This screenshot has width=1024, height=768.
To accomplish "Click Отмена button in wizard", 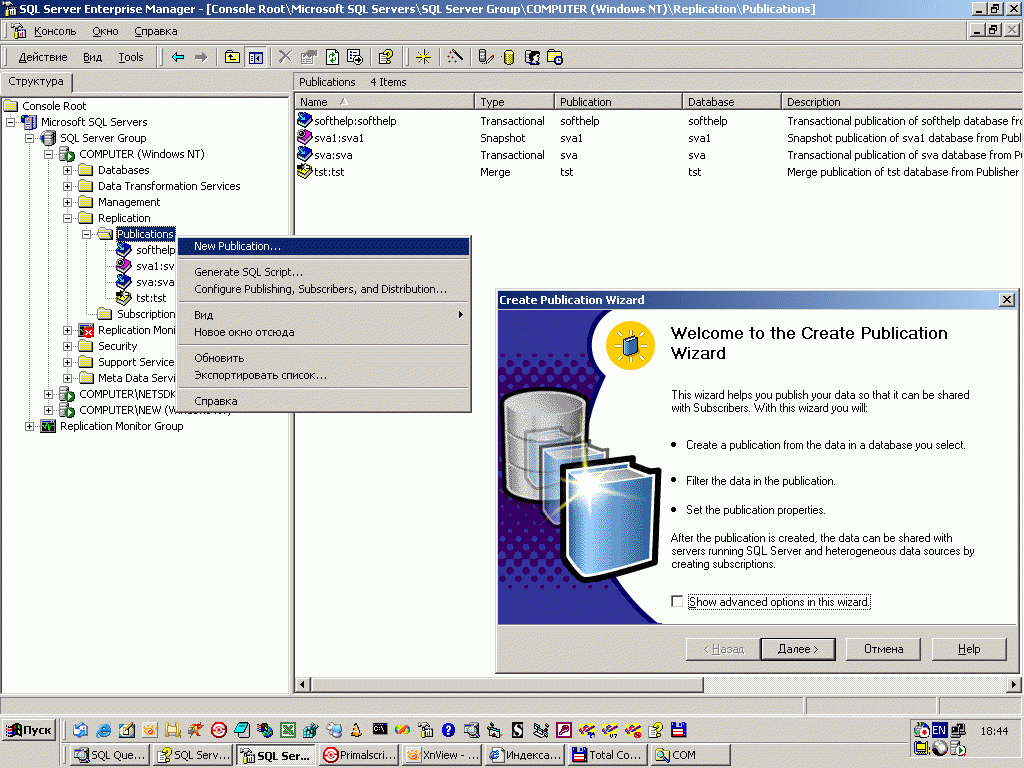I will 884,649.
